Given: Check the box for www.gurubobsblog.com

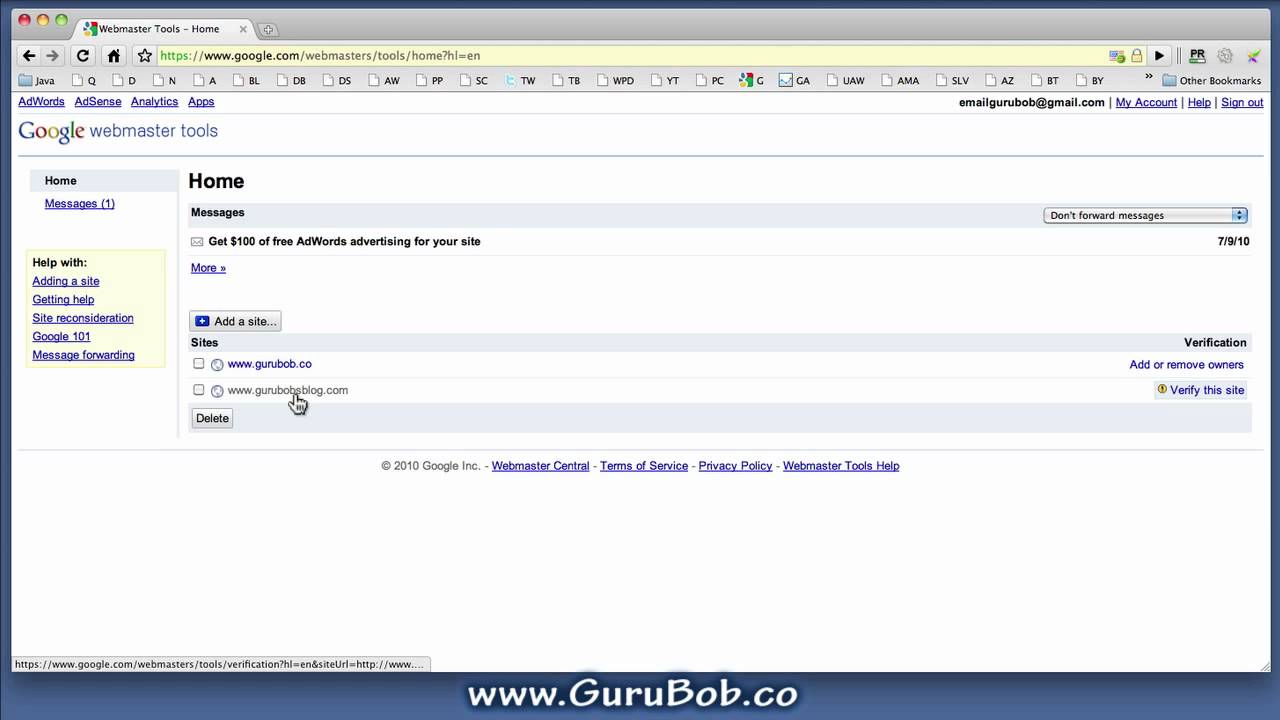Looking at the screenshot, I should (198, 390).
